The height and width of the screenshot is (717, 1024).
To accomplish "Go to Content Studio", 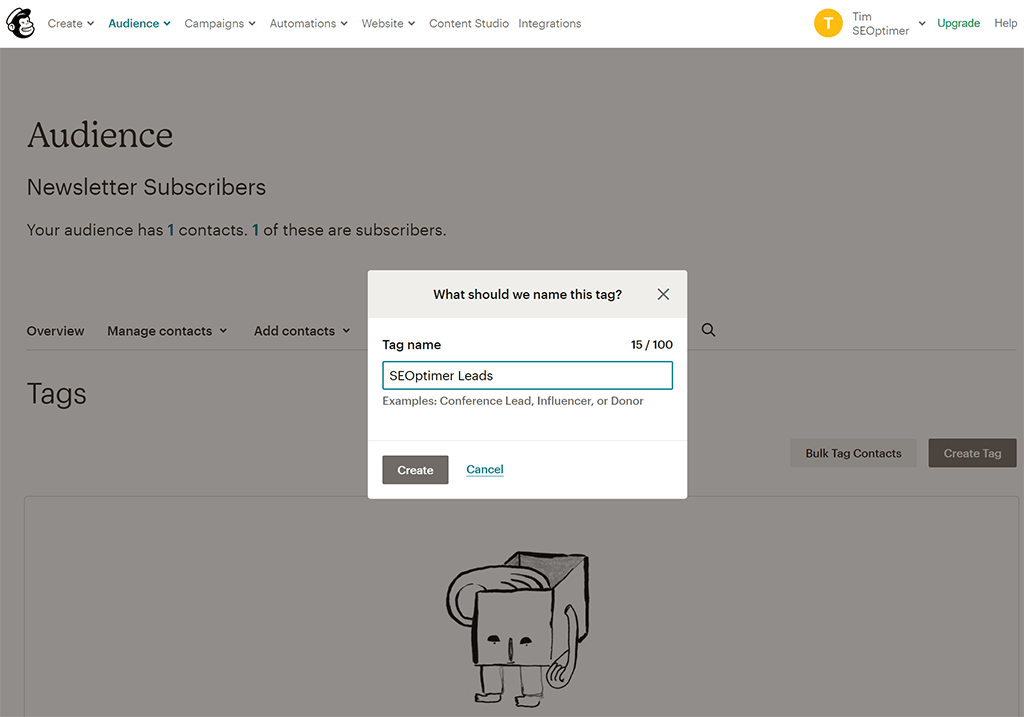I will tap(468, 23).
